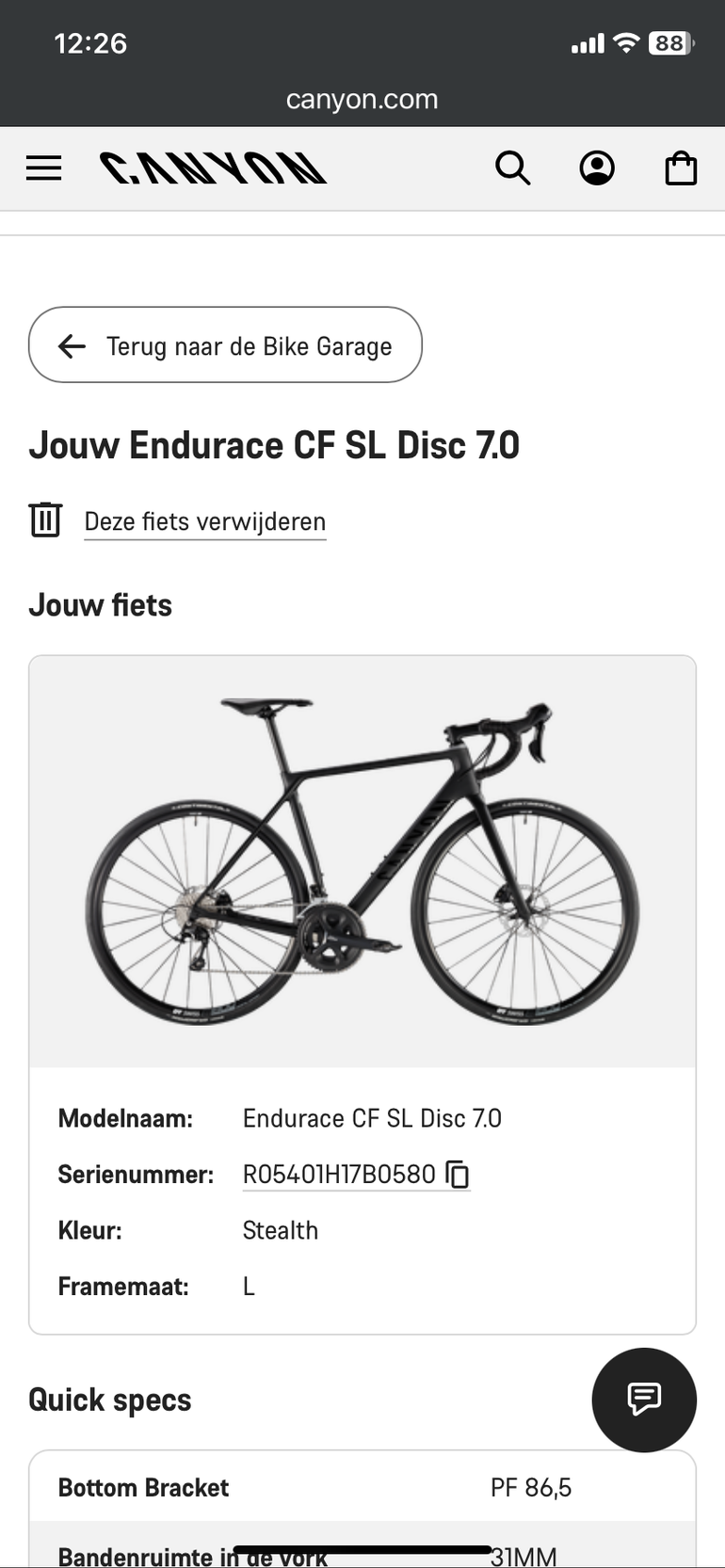Tap 'Terug naar de Bike Garage' label

(249, 346)
